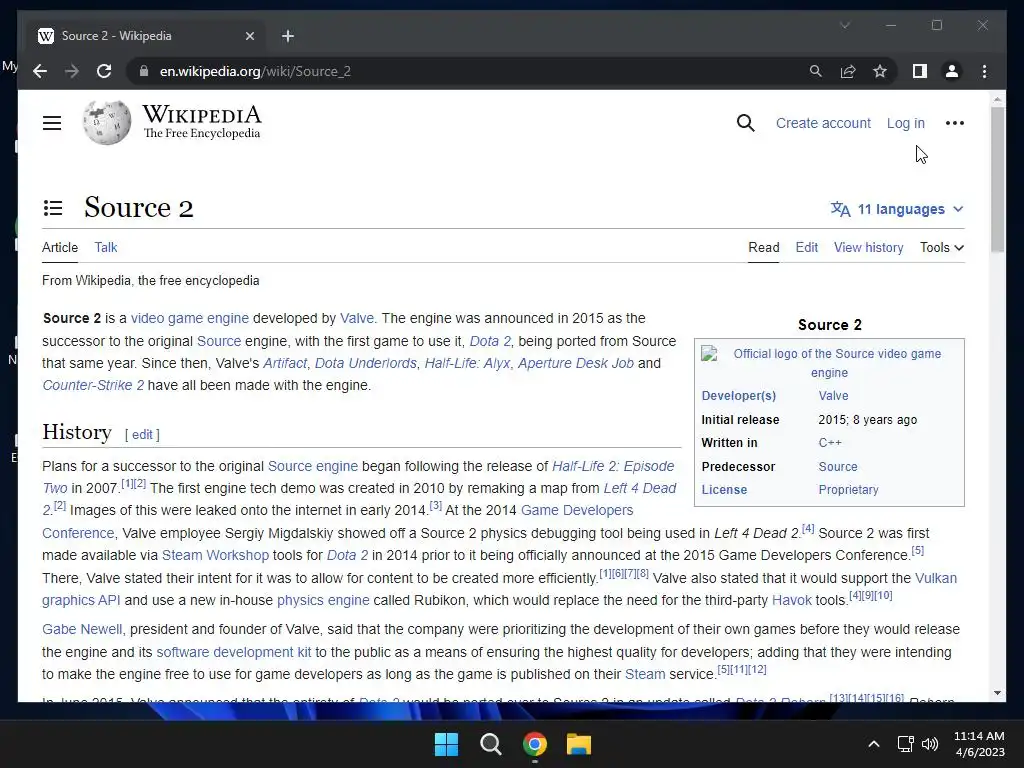The height and width of the screenshot is (768, 1024).
Task: Click Chrome icon in taskbar
Action: click(x=535, y=744)
